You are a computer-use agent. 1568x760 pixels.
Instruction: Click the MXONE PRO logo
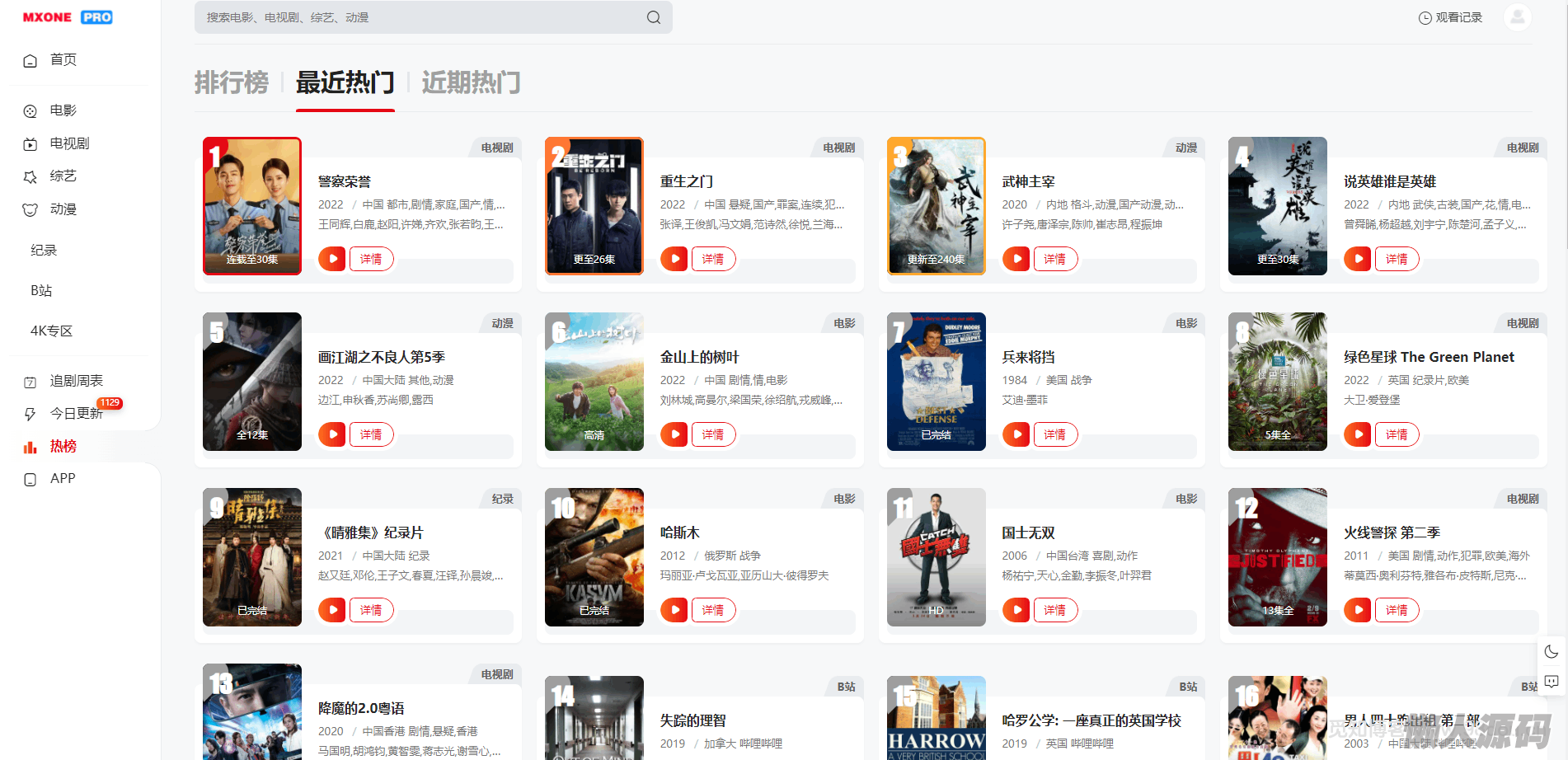[68, 17]
